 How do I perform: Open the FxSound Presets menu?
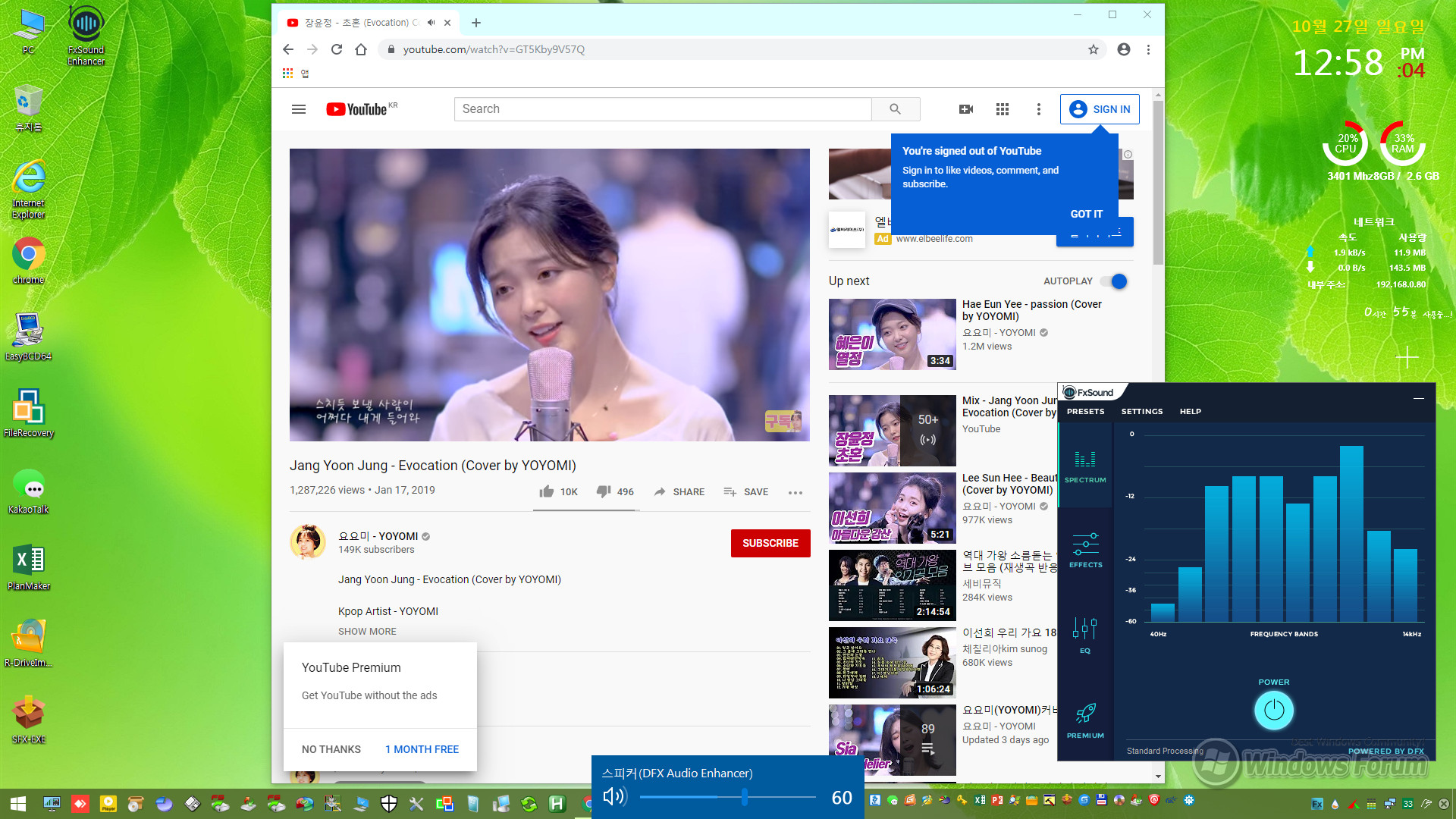[x=1085, y=411]
